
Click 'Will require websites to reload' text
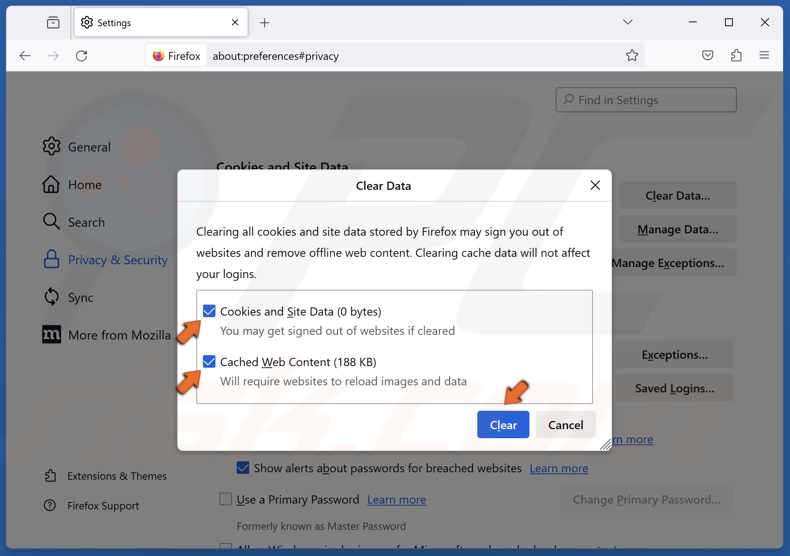(x=343, y=381)
